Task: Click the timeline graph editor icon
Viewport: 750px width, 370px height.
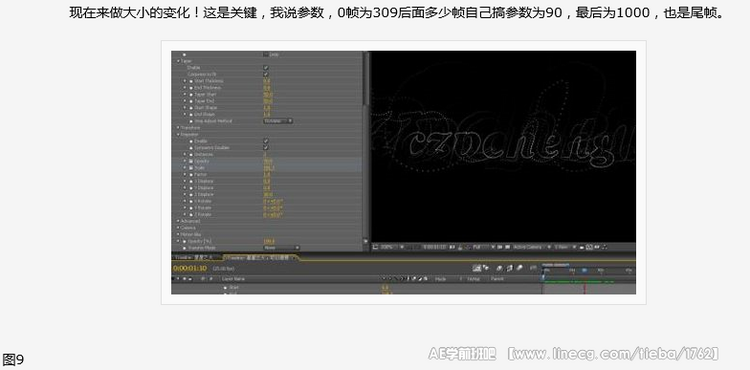Action: coord(533,268)
